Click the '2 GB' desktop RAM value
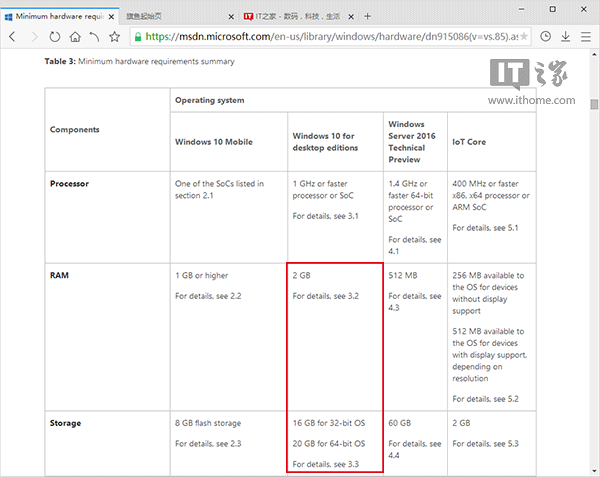The width and height of the screenshot is (600, 477). [302, 275]
